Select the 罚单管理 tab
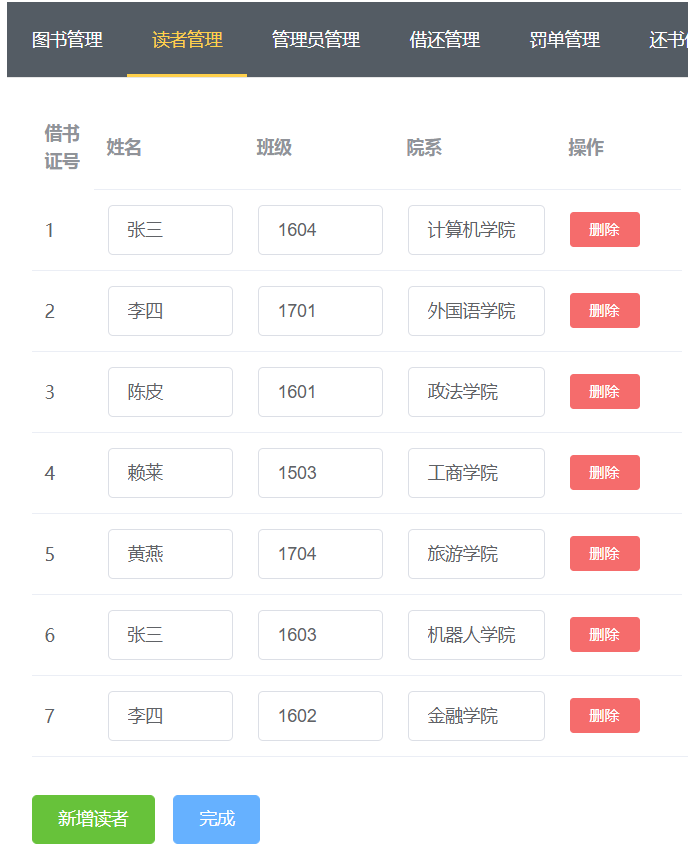Screen dimensions: 688x864 tap(564, 40)
